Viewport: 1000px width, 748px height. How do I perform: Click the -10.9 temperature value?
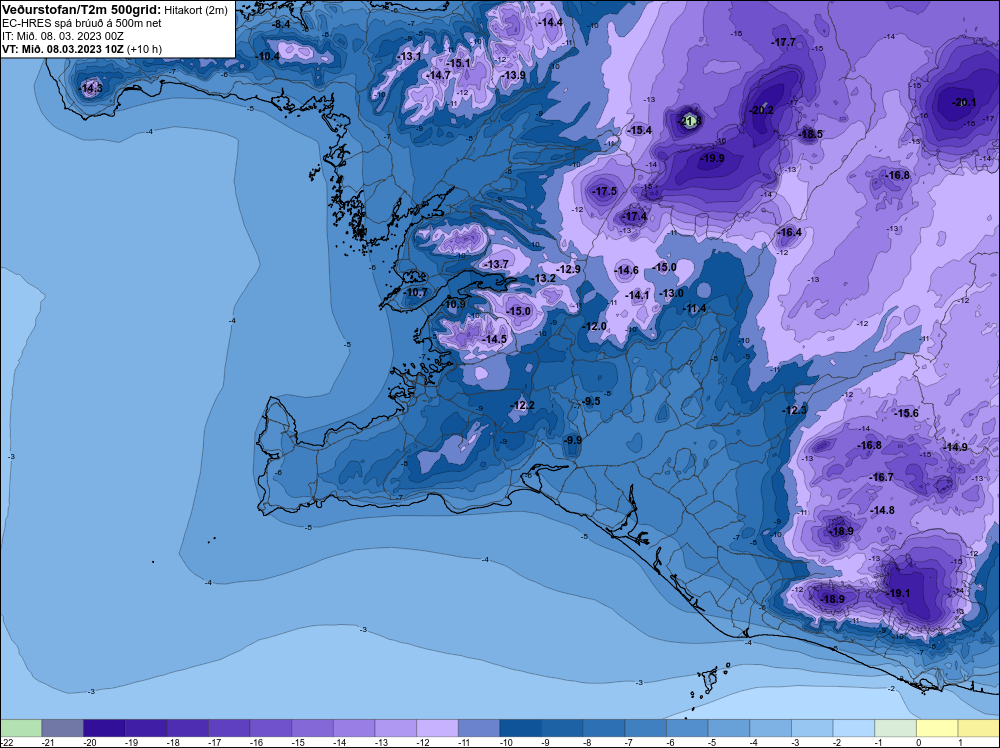[455, 304]
